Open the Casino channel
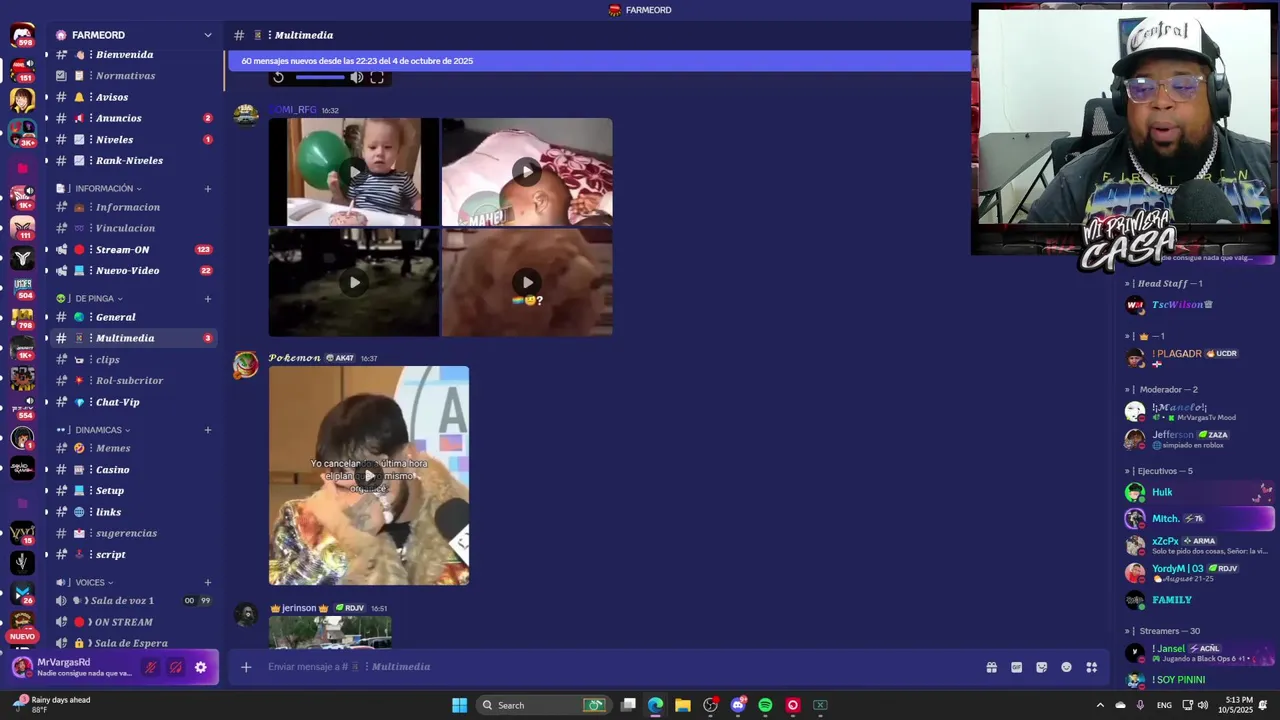Viewport: 1280px width, 720px height. tap(134, 469)
